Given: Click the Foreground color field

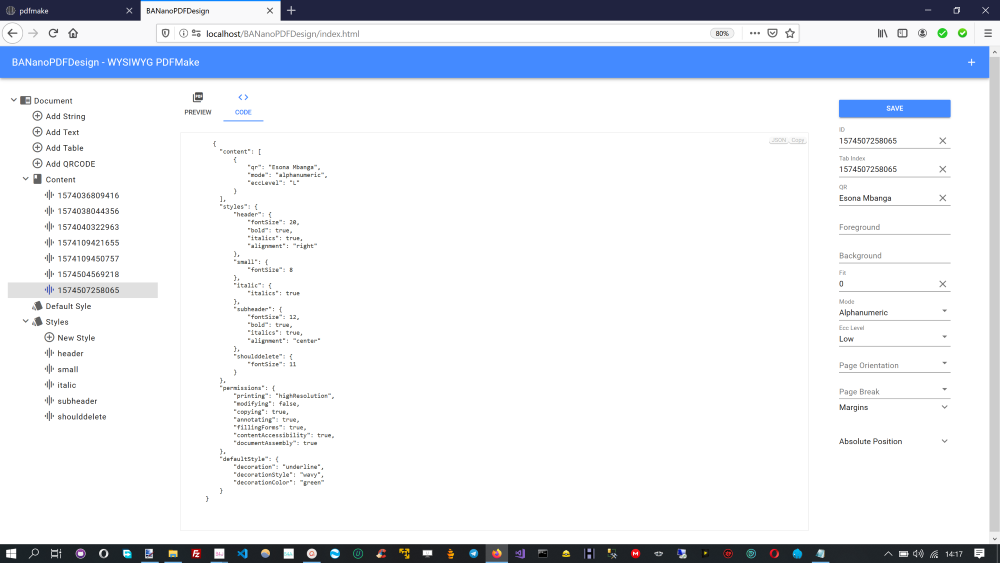Looking at the screenshot, I should coord(894,227).
